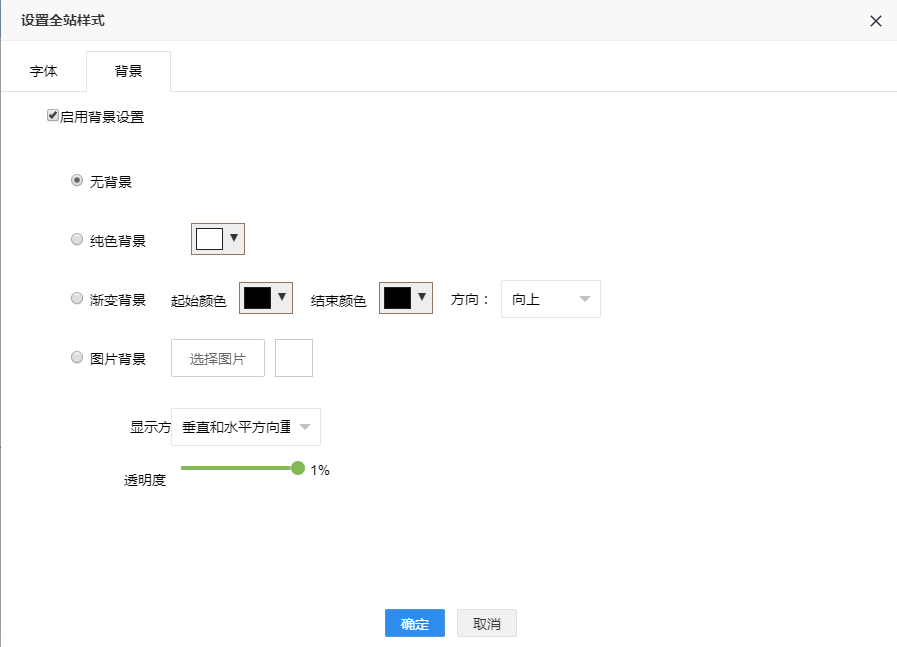Enable the 渐变背景 radio option

pyautogui.click(x=77, y=298)
